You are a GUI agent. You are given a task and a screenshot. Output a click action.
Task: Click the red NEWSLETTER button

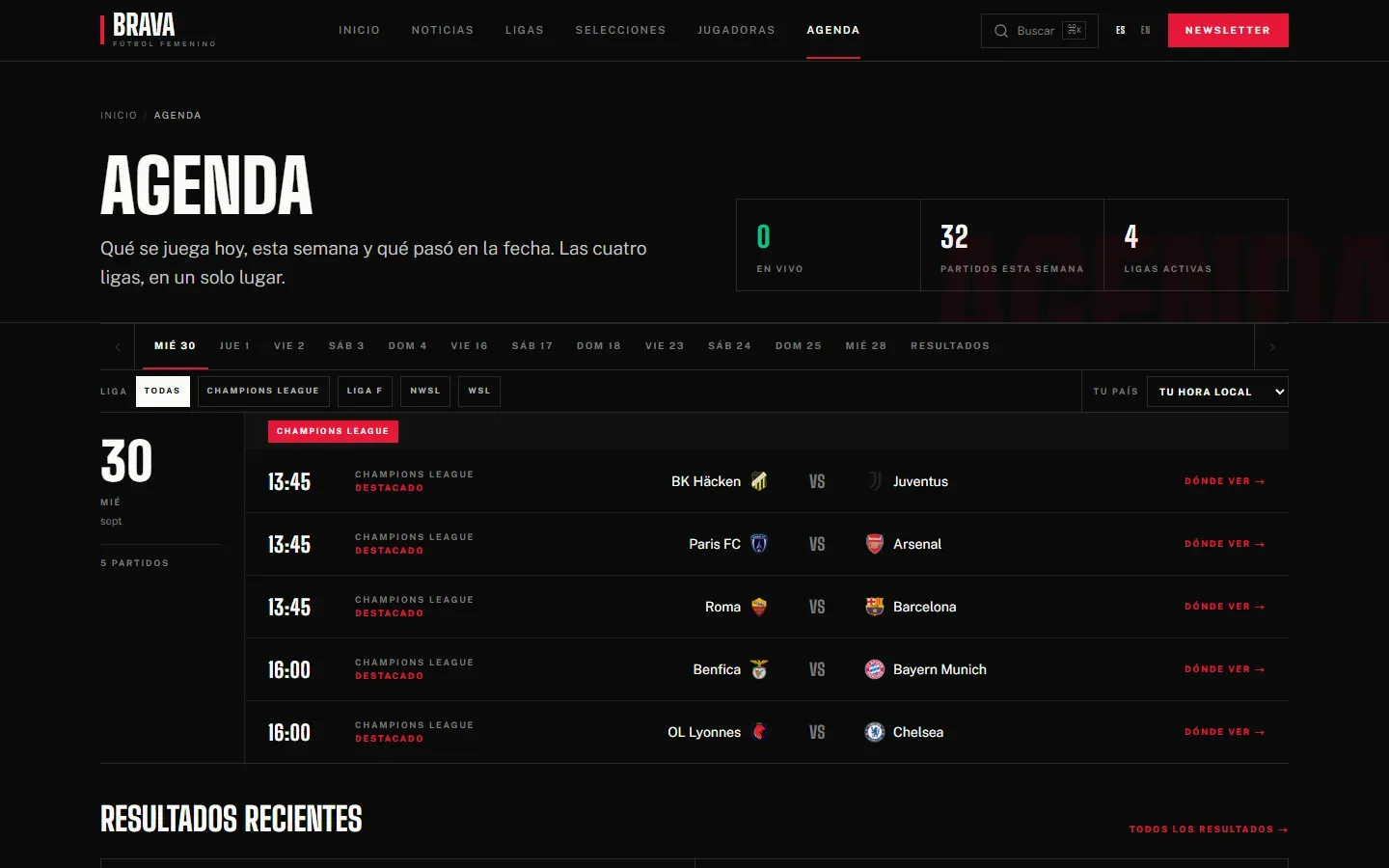1228,31
